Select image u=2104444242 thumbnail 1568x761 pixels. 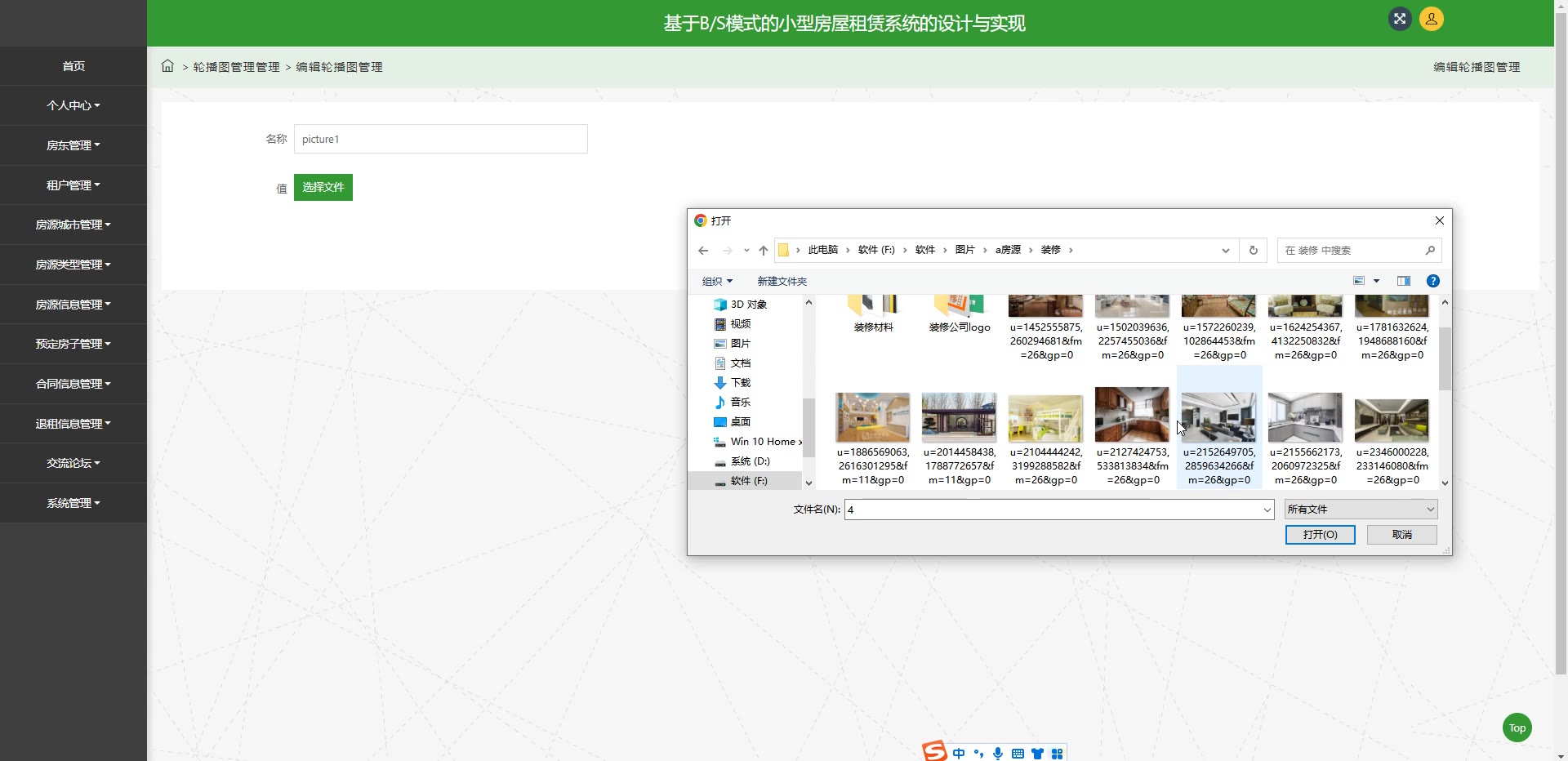tap(1046, 419)
